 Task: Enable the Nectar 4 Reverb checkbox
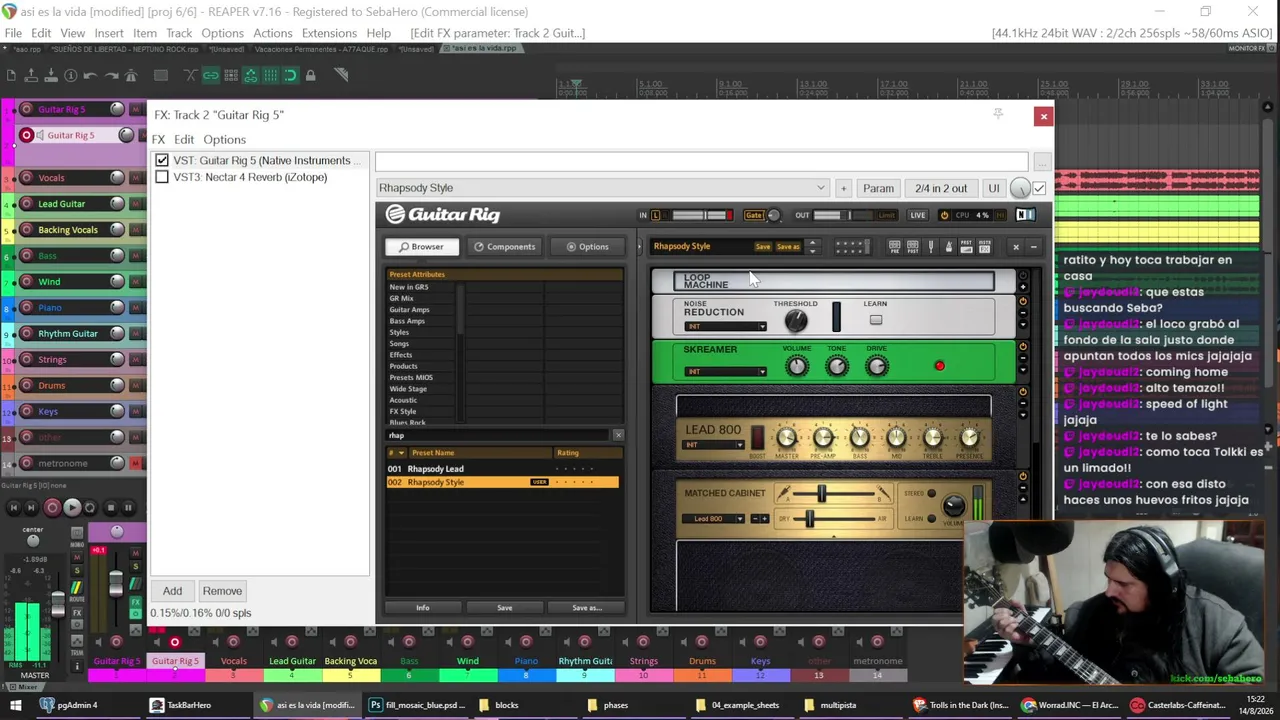point(162,177)
